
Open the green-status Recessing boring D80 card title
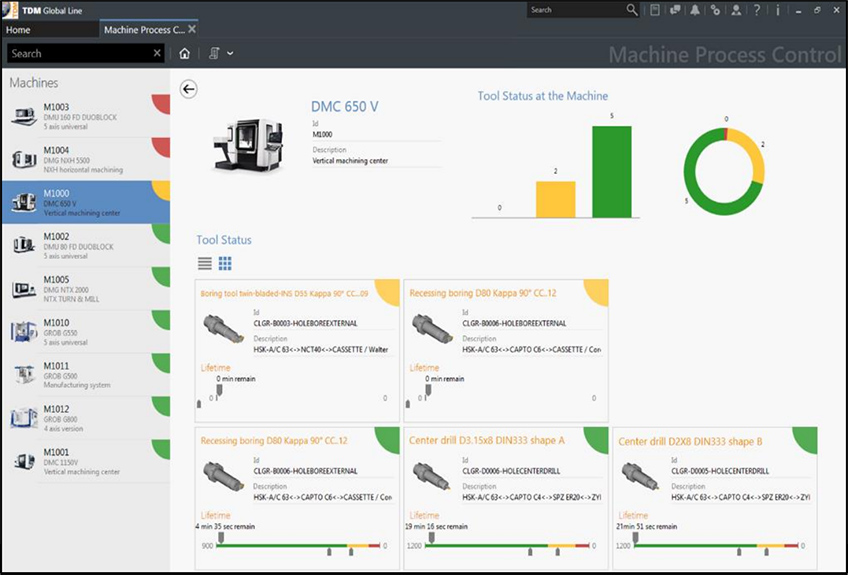click(274, 441)
